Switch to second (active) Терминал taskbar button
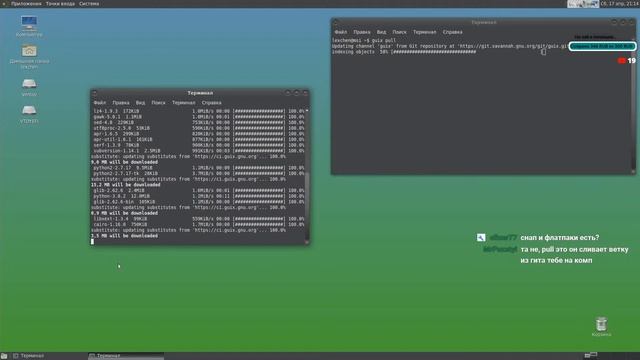Viewport: 640px width, 360px height. coord(126,356)
